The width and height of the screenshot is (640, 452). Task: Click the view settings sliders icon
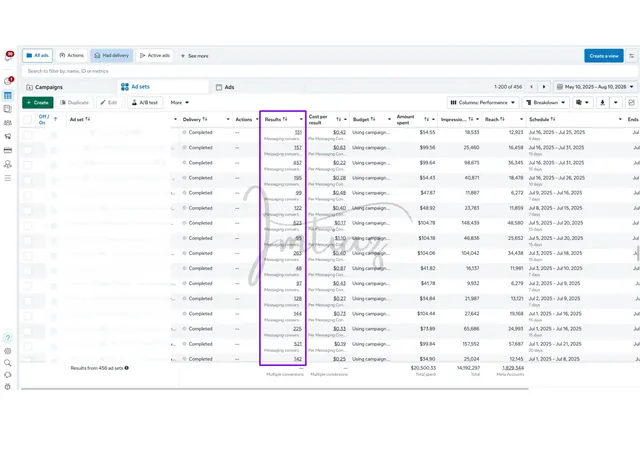(x=631, y=56)
